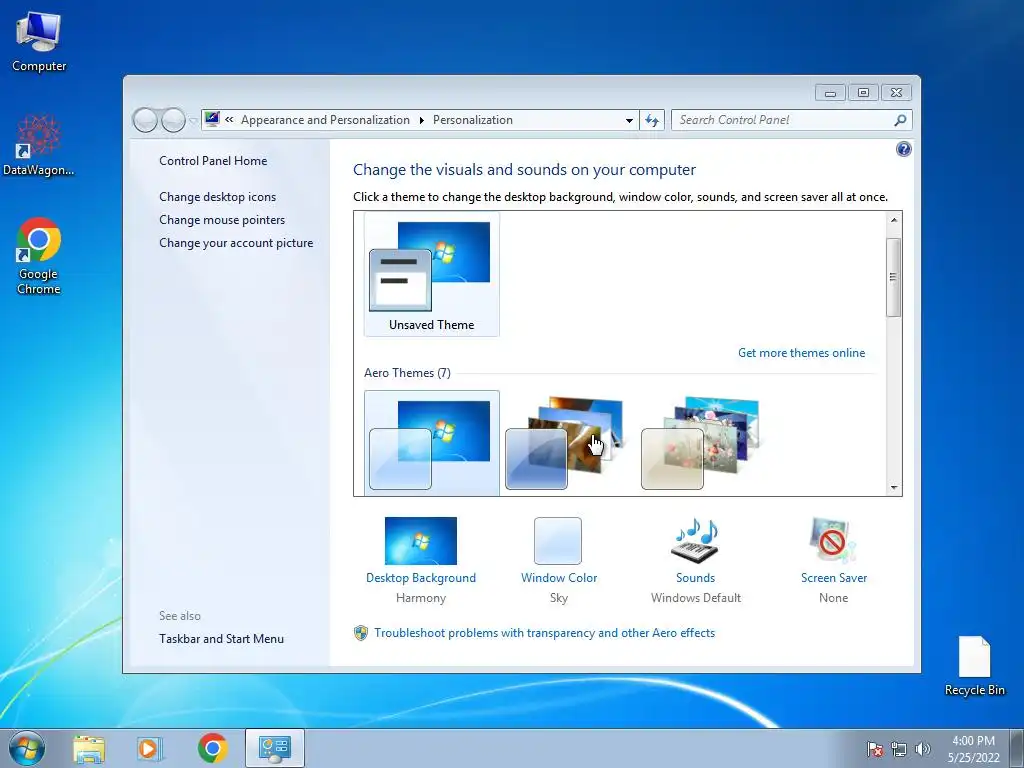Click the refresh button beside address bar

[652, 120]
